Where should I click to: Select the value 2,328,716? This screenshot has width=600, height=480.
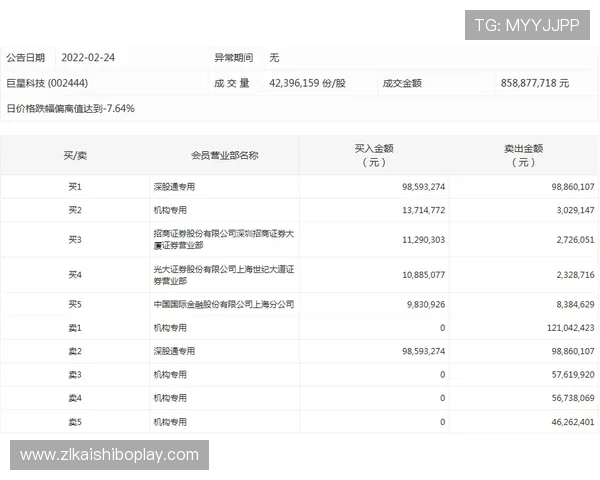[x=575, y=275]
